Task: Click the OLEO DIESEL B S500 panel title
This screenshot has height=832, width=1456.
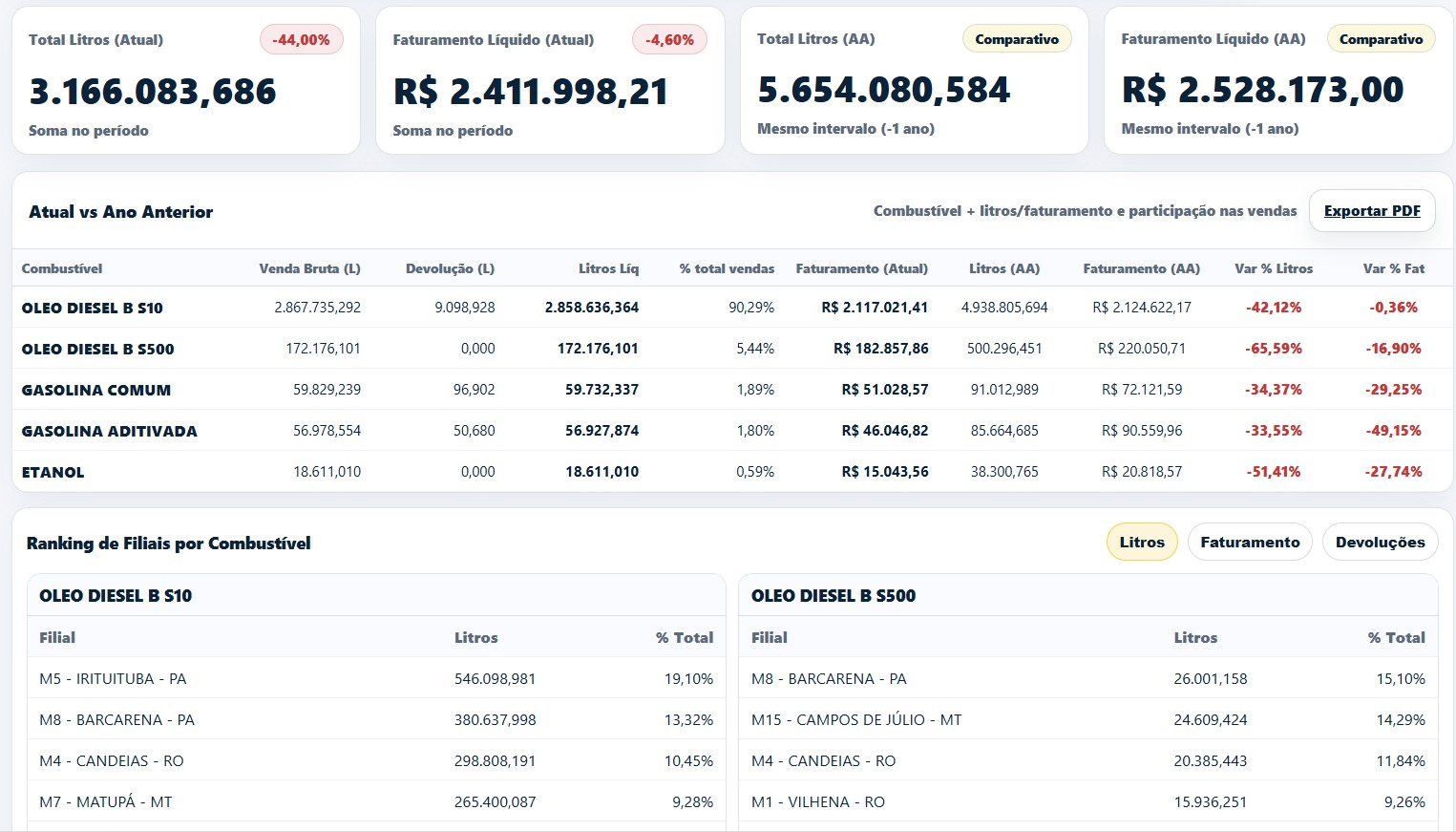Action: [x=833, y=595]
